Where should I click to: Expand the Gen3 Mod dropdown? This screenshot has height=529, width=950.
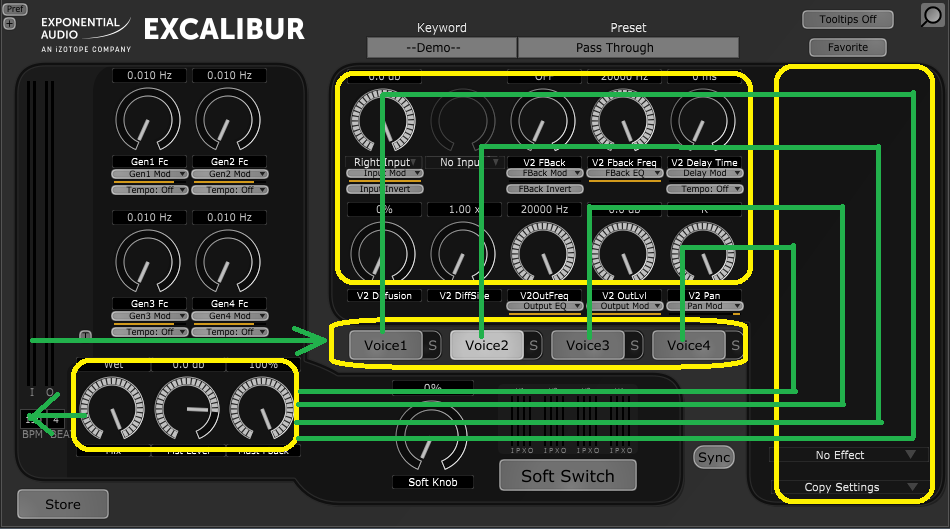coord(150,316)
